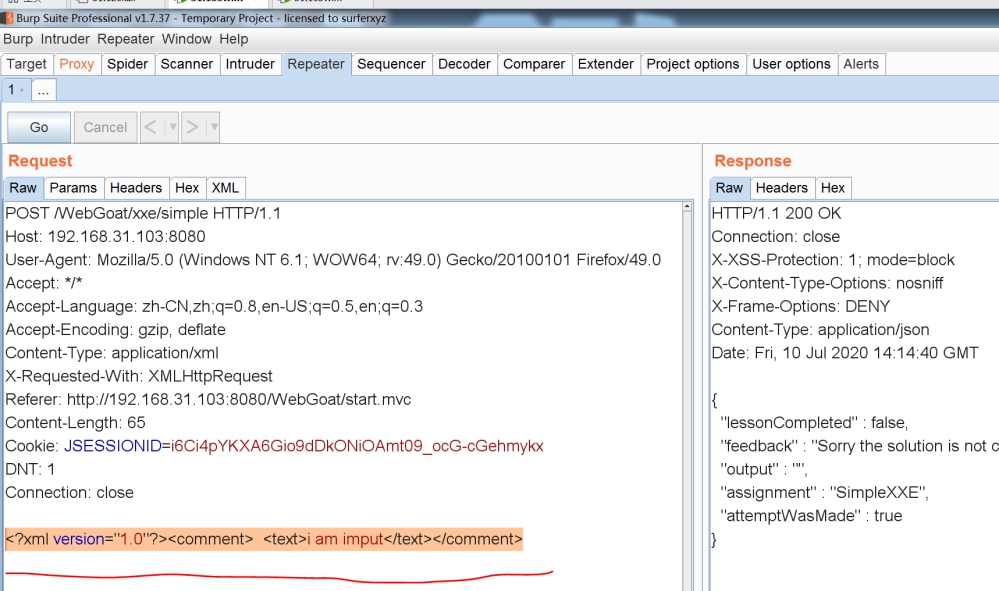Open the back history dropdown arrow
Image resolution: width=999 pixels, height=591 pixels.
tap(172, 127)
